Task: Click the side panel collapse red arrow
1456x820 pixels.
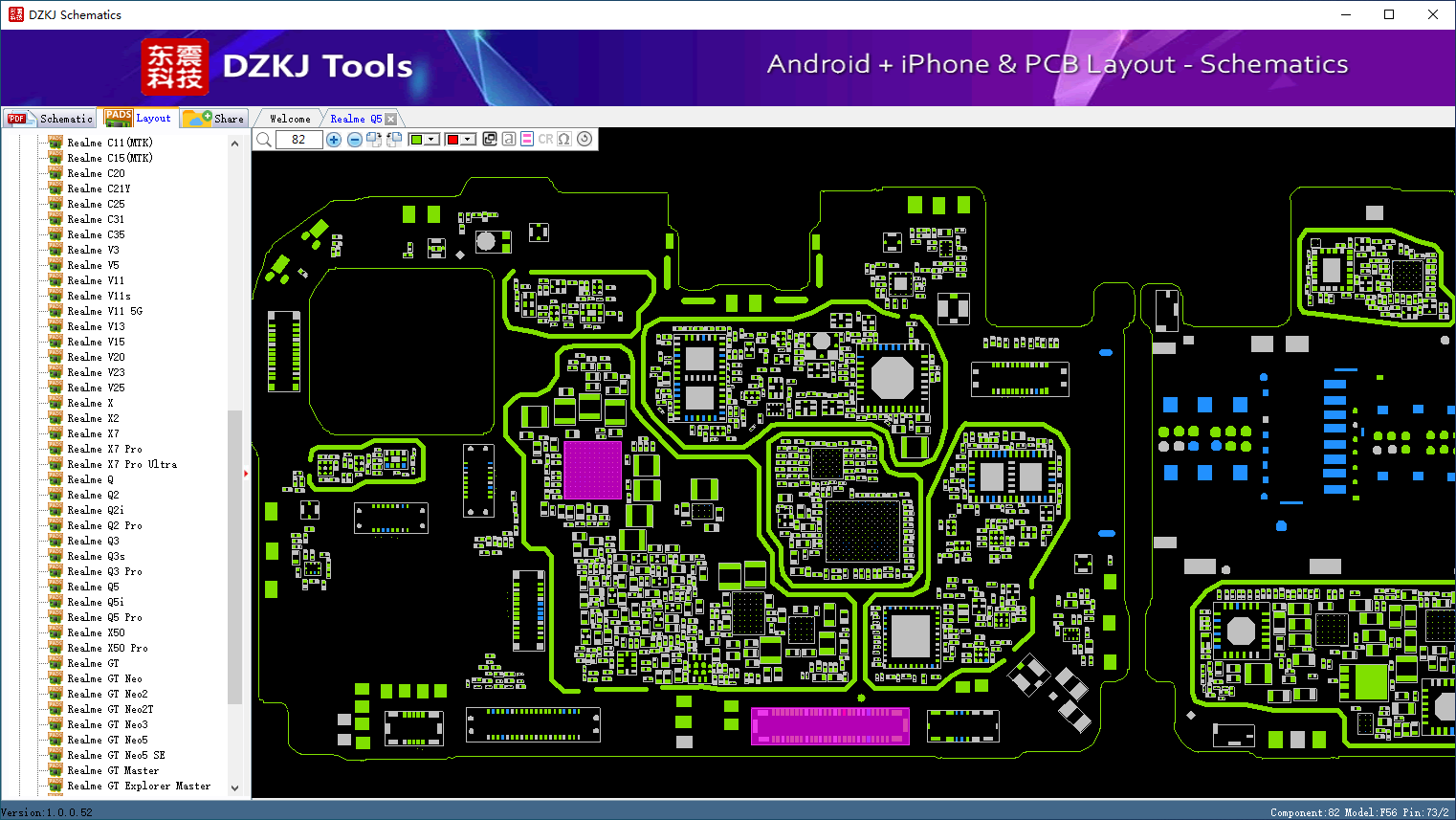Action: tap(246, 473)
